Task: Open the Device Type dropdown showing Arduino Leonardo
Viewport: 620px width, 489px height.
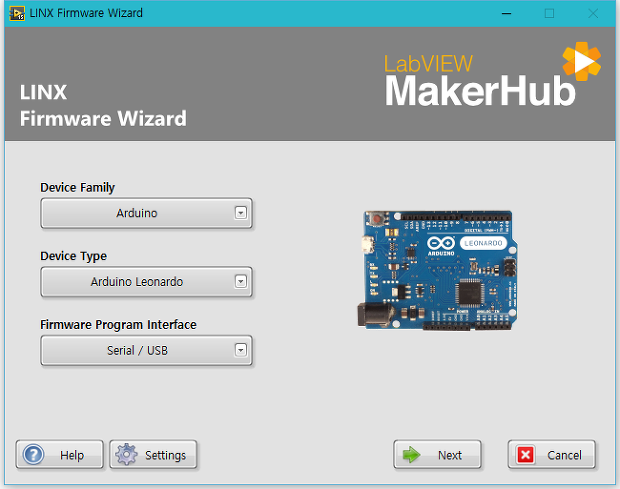Action: (x=146, y=282)
